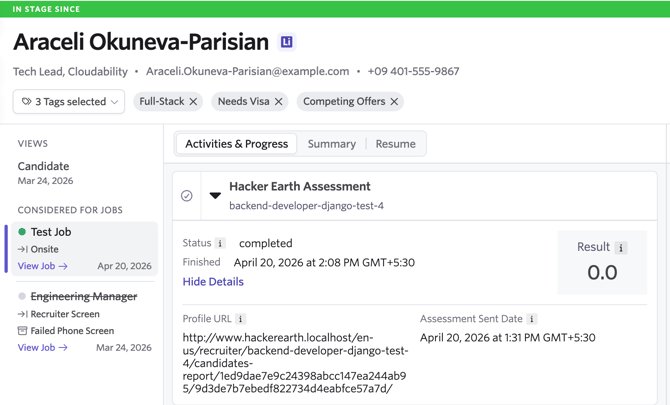Click the candidate name Araceli Okuneva-Parisian

tap(141, 42)
